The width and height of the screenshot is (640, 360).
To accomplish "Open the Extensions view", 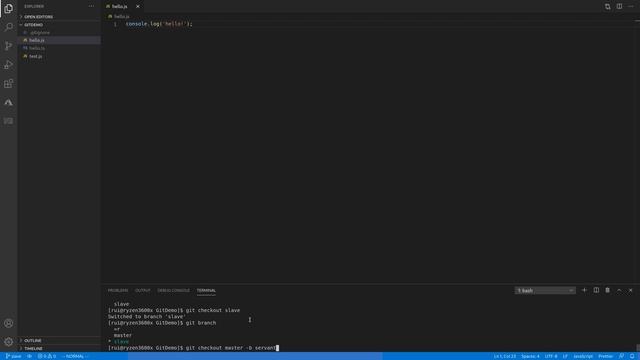I will click(9, 83).
